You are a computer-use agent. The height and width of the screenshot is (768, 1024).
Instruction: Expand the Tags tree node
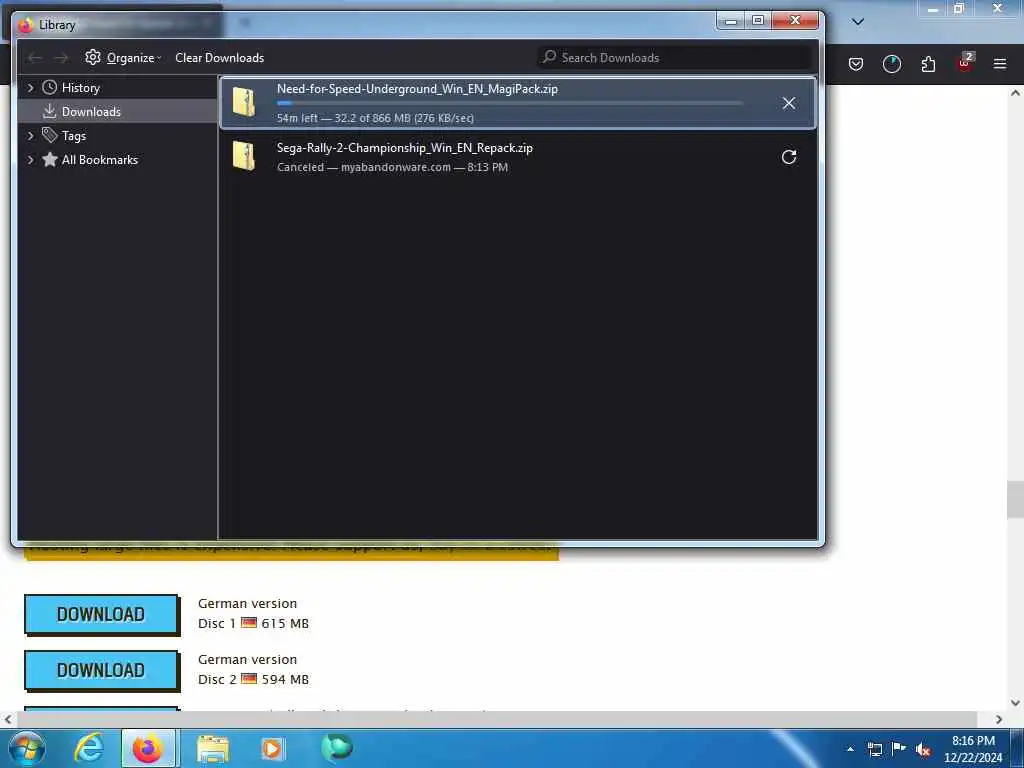[31, 136]
